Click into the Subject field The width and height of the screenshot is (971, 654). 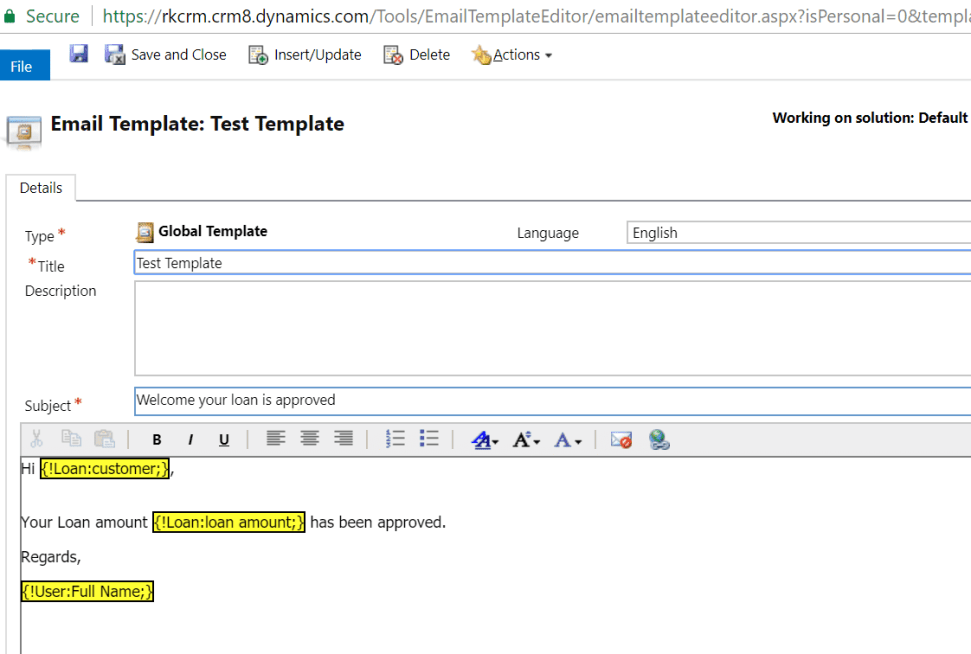click(550, 401)
